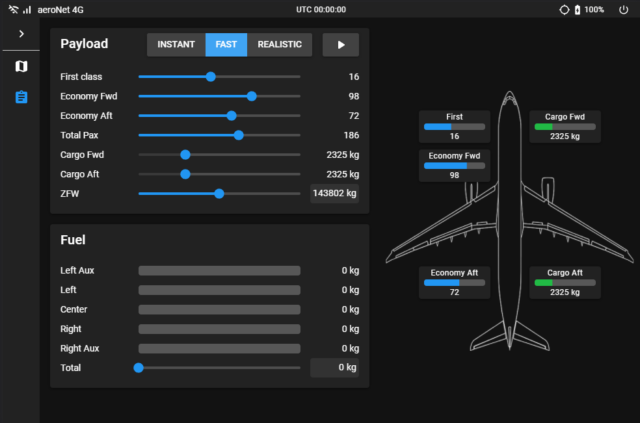Click the Economy Fwd slider handle
Viewport: 640px width, 423px height.
click(x=251, y=96)
